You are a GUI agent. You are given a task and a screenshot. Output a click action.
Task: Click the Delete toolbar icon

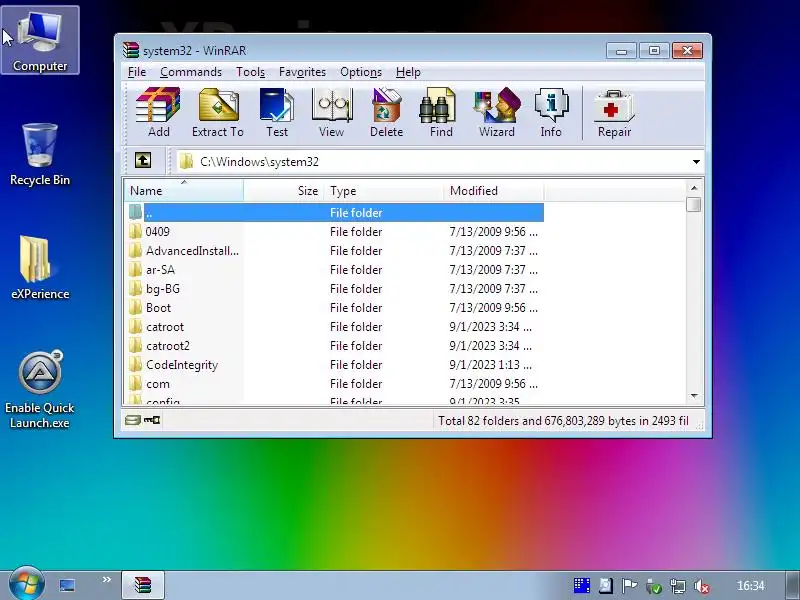pyautogui.click(x=386, y=113)
